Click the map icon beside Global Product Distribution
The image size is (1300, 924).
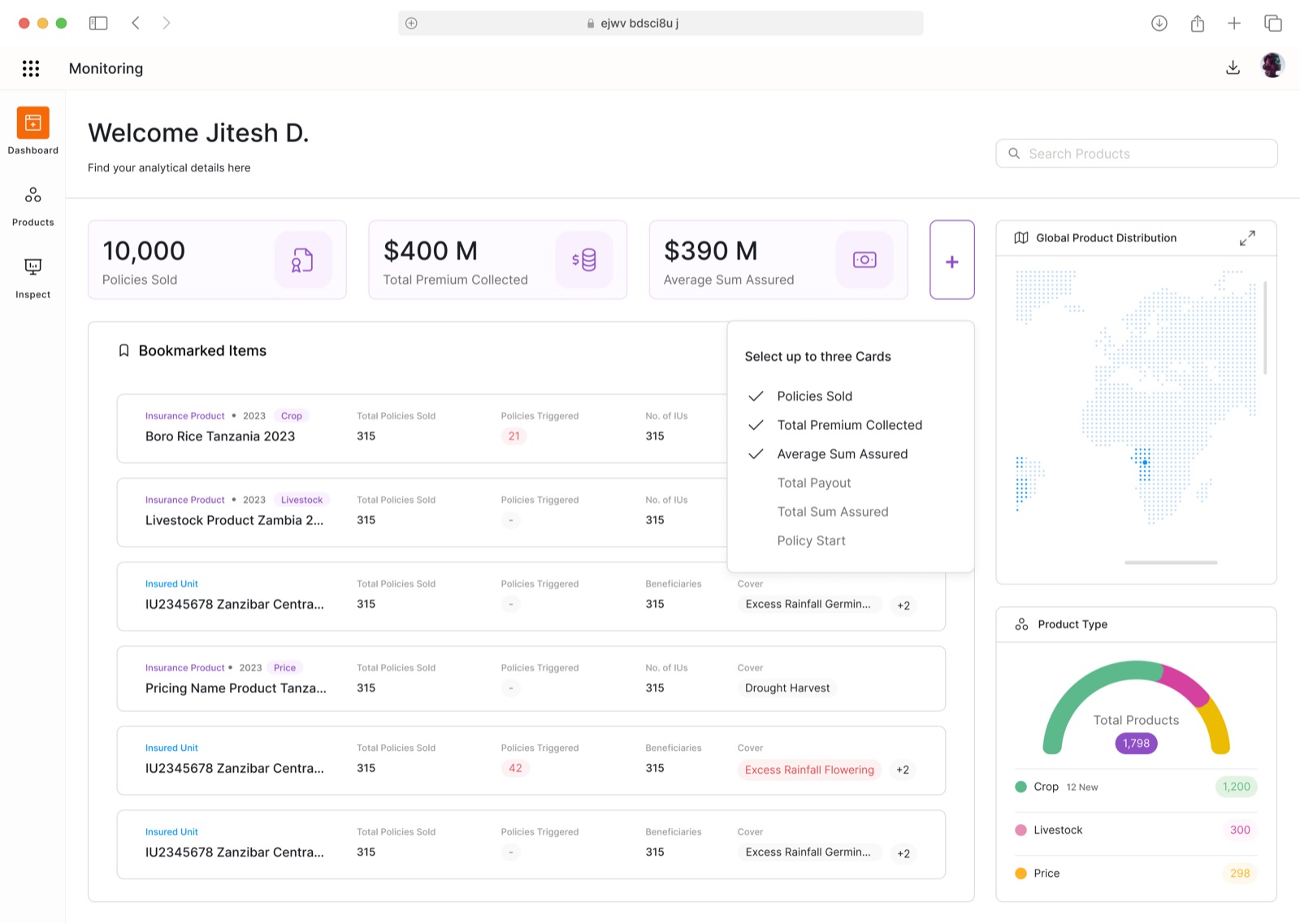1021,237
